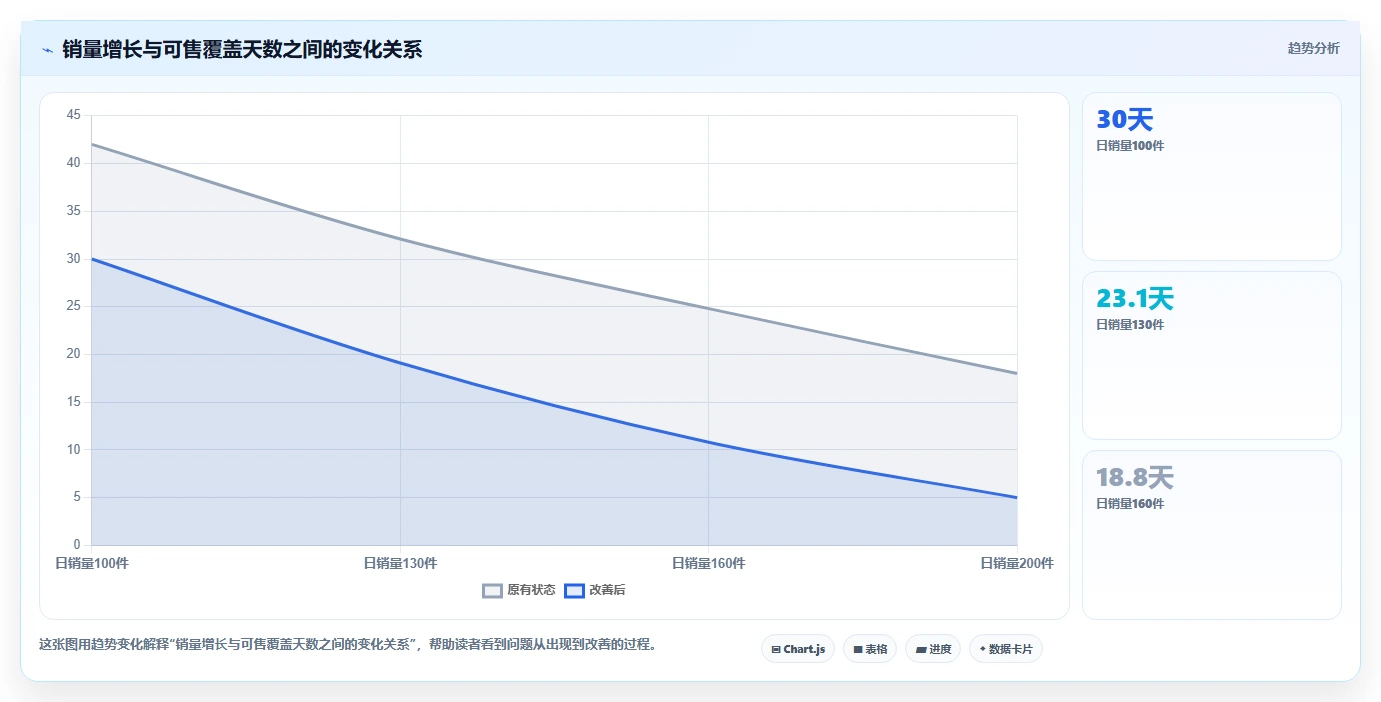Click the gray line point at 日销量160件

(x=708, y=308)
